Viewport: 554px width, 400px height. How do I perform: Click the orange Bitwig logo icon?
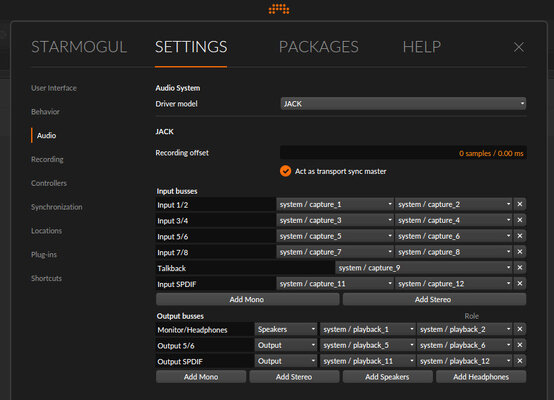(x=279, y=9)
